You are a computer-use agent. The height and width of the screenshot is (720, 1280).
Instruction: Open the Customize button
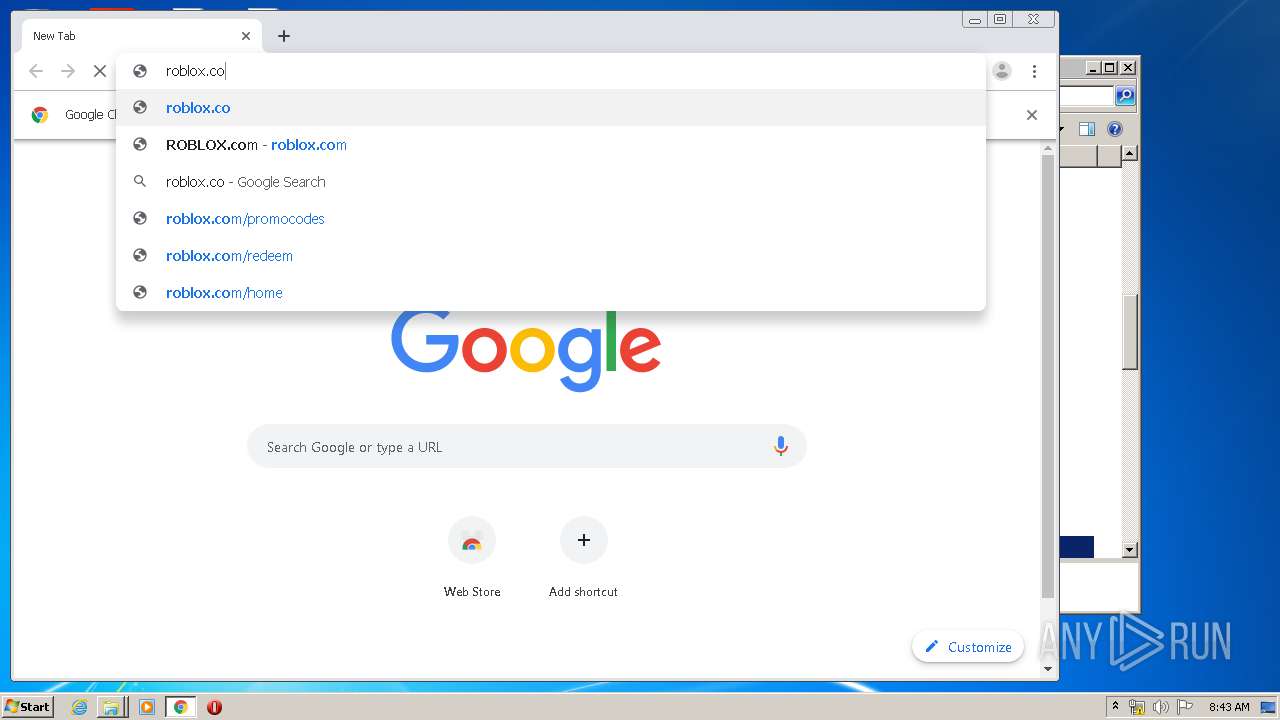coord(968,647)
